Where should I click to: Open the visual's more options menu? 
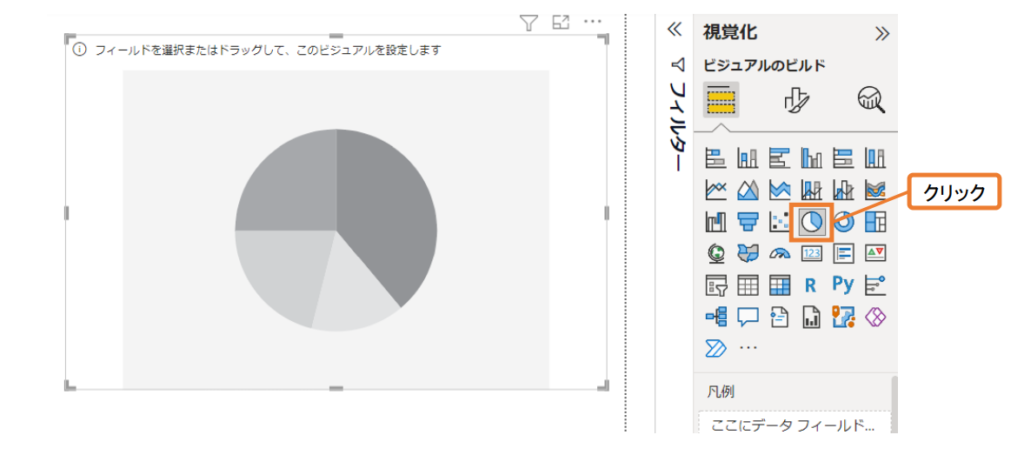(x=592, y=22)
